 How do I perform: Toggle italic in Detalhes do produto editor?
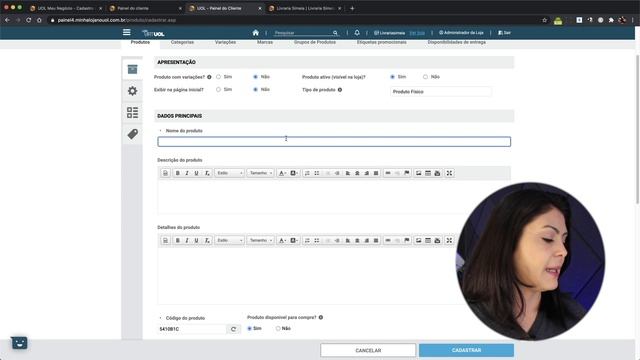tap(187, 240)
